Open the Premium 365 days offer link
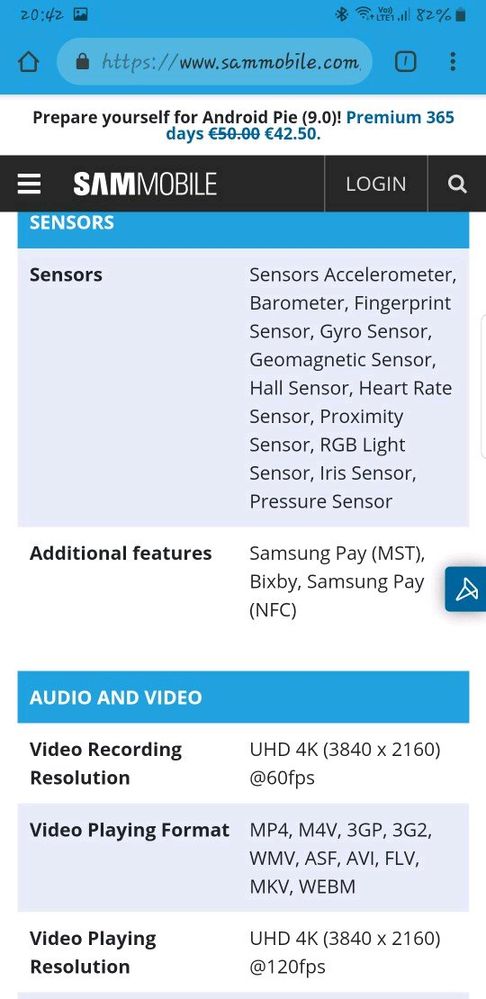Screen dimensions: 486x999 point(310,126)
